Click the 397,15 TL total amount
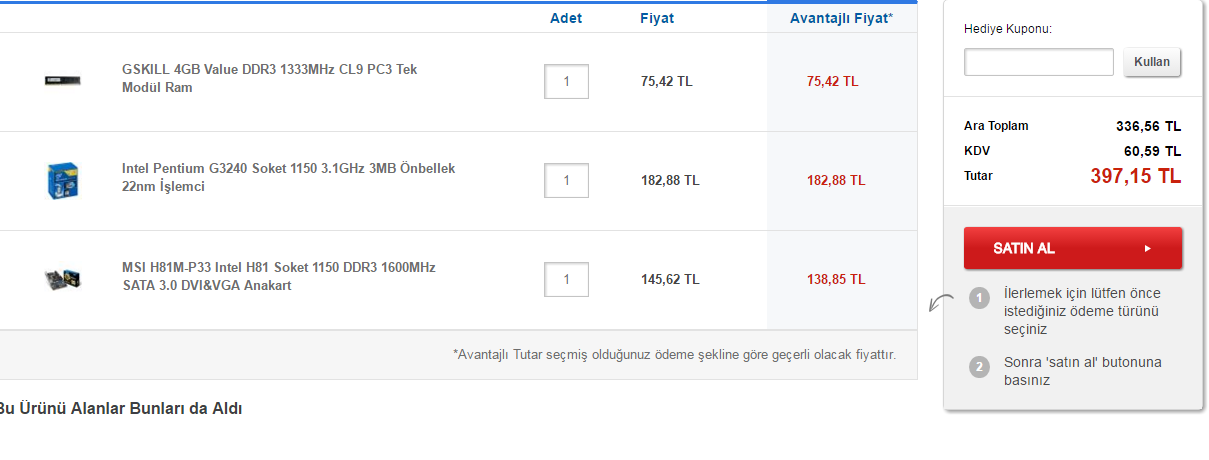The width and height of the screenshot is (1209, 460). point(1135,177)
